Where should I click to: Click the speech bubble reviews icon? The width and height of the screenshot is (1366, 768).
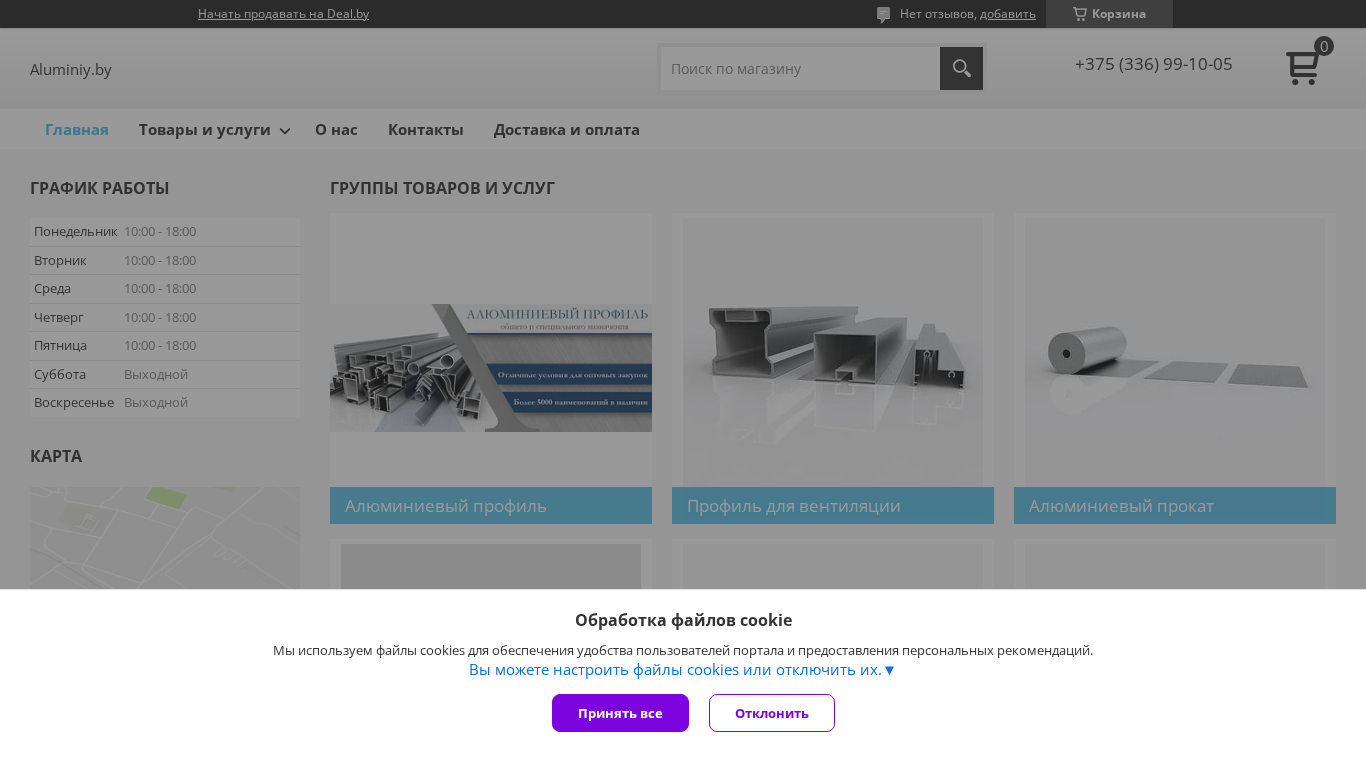tap(883, 14)
